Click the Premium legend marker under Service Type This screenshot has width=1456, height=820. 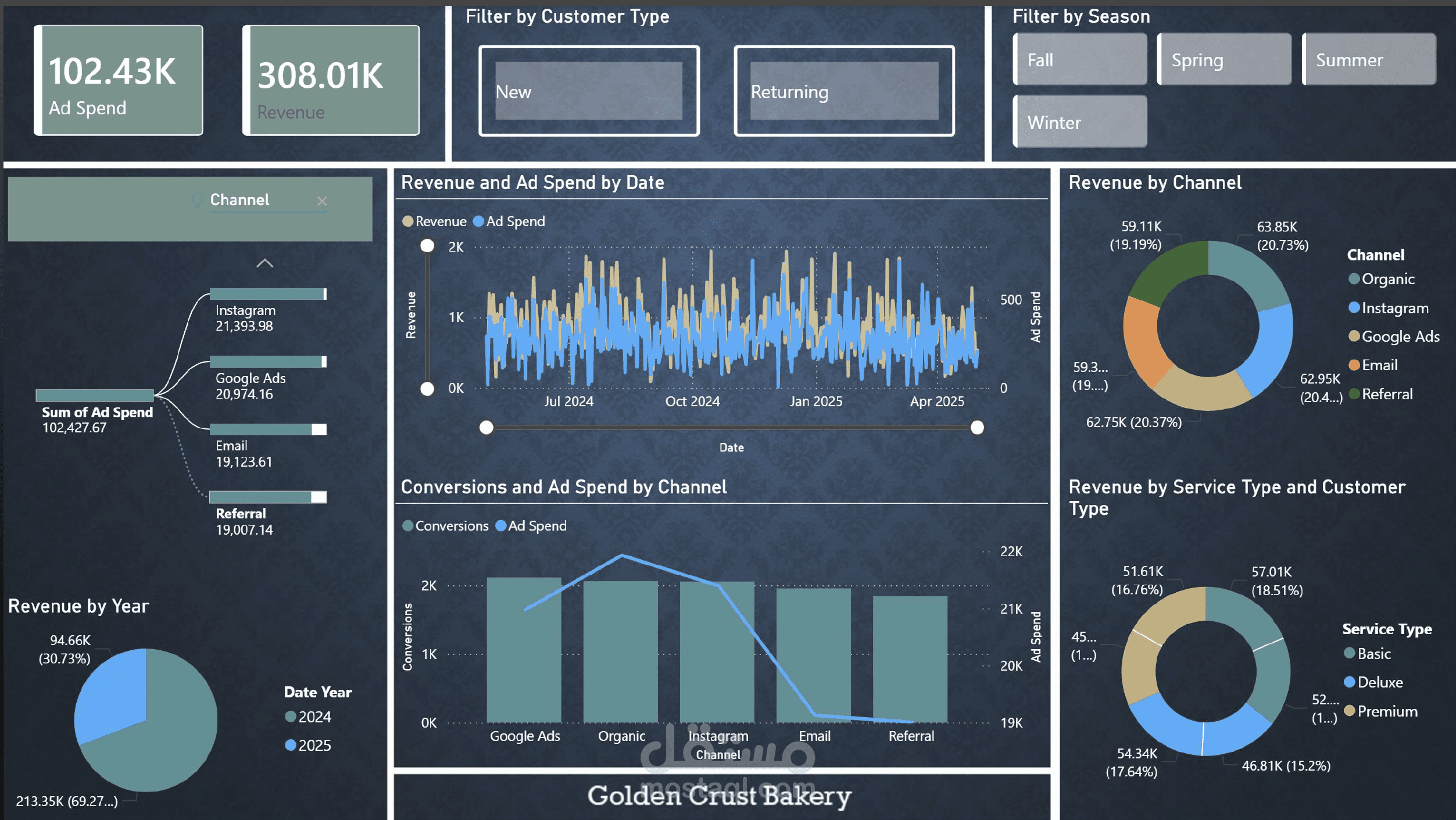pyautogui.click(x=1350, y=711)
